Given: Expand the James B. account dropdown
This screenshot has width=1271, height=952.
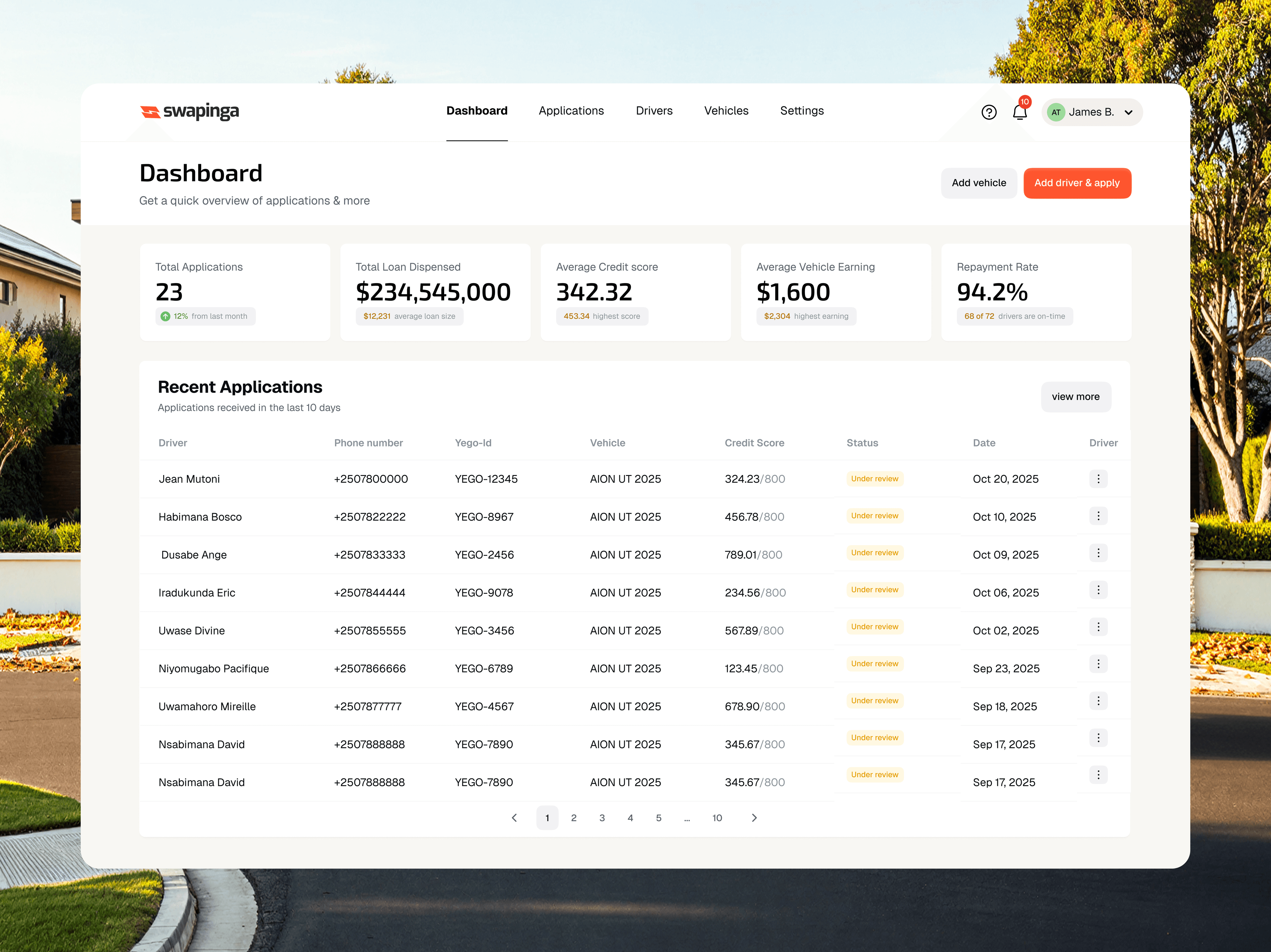Looking at the screenshot, I should click(x=1128, y=113).
